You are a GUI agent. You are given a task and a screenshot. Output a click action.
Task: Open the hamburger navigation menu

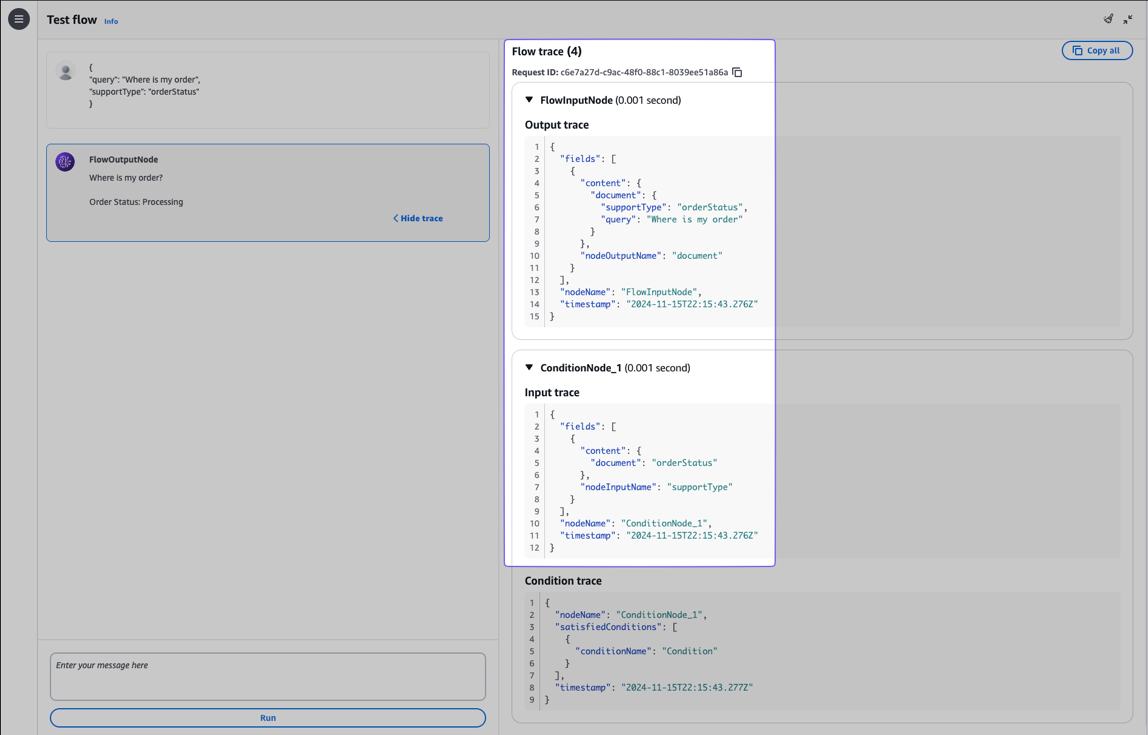pyautogui.click(x=19, y=19)
